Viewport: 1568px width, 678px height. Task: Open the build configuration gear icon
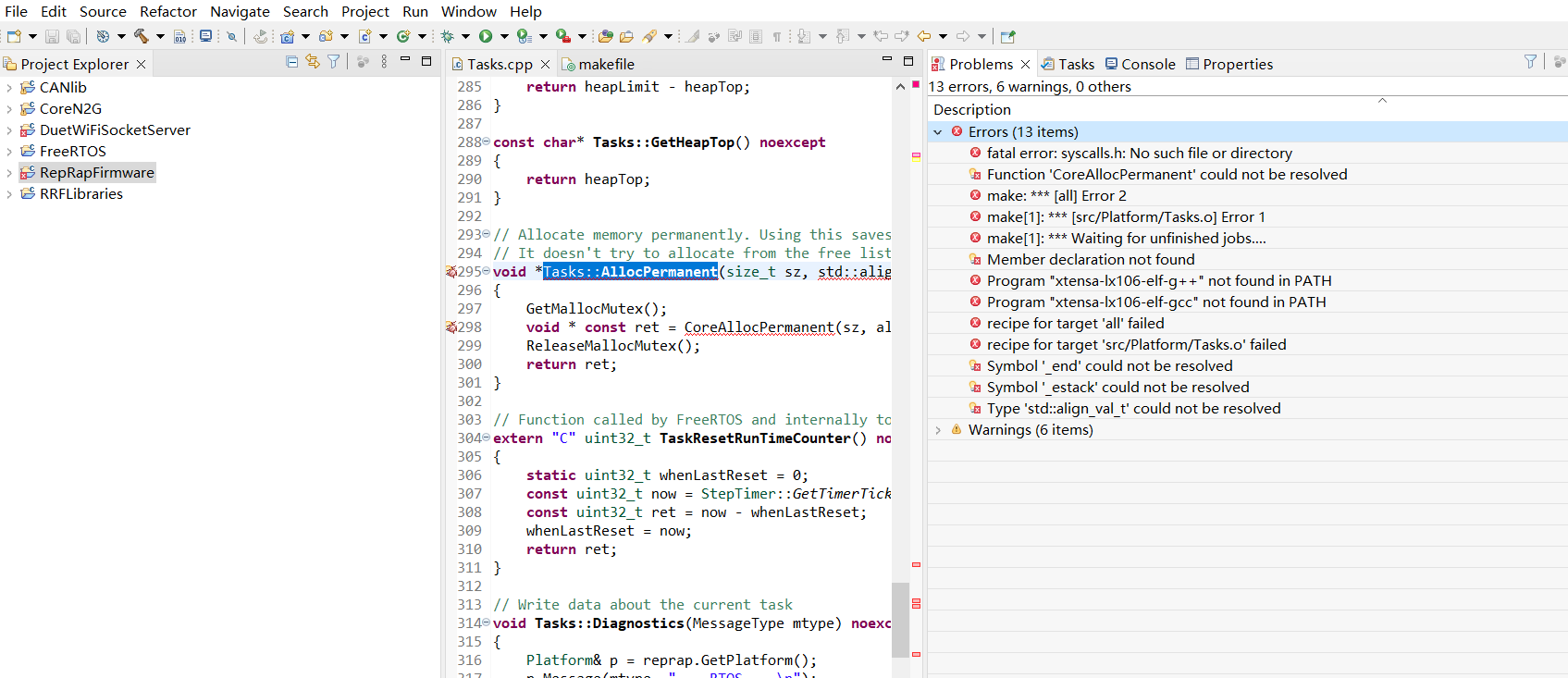103,36
